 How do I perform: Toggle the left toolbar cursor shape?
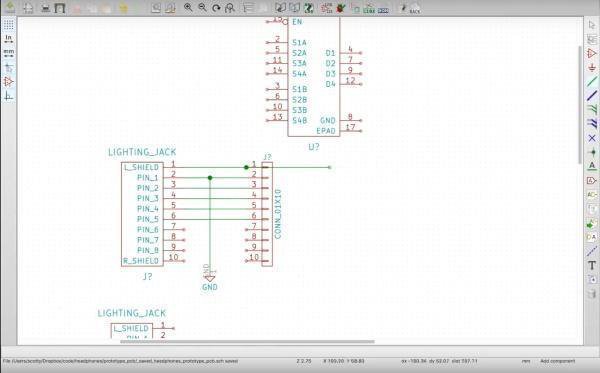click(x=8, y=68)
